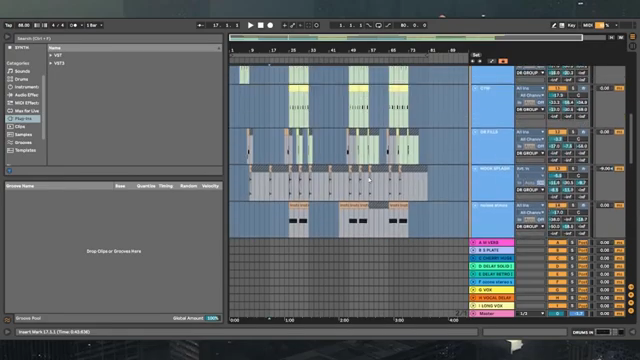The image size is (640, 360).
Task: Click the Tap tempo button
Action: pyautogui.click(x=9, y=25)
